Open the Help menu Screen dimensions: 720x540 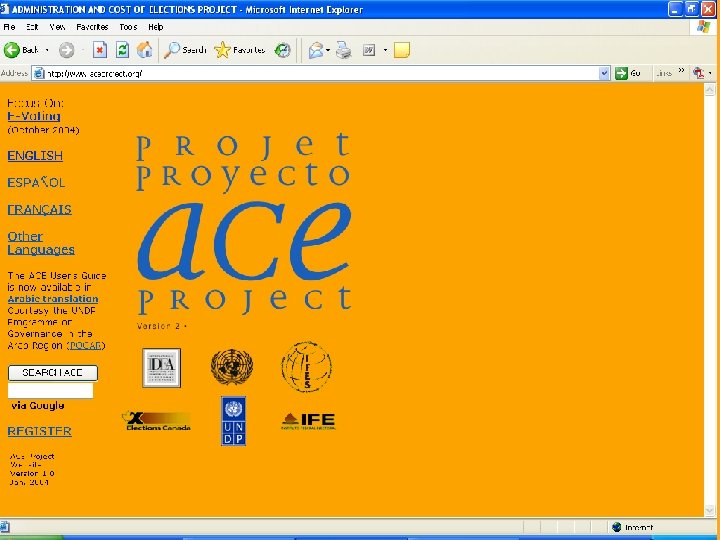(x=156, y=27)
